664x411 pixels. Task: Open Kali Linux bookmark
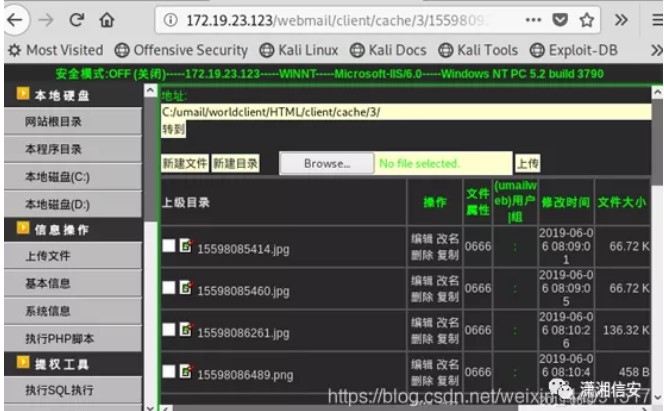[299, 50]
